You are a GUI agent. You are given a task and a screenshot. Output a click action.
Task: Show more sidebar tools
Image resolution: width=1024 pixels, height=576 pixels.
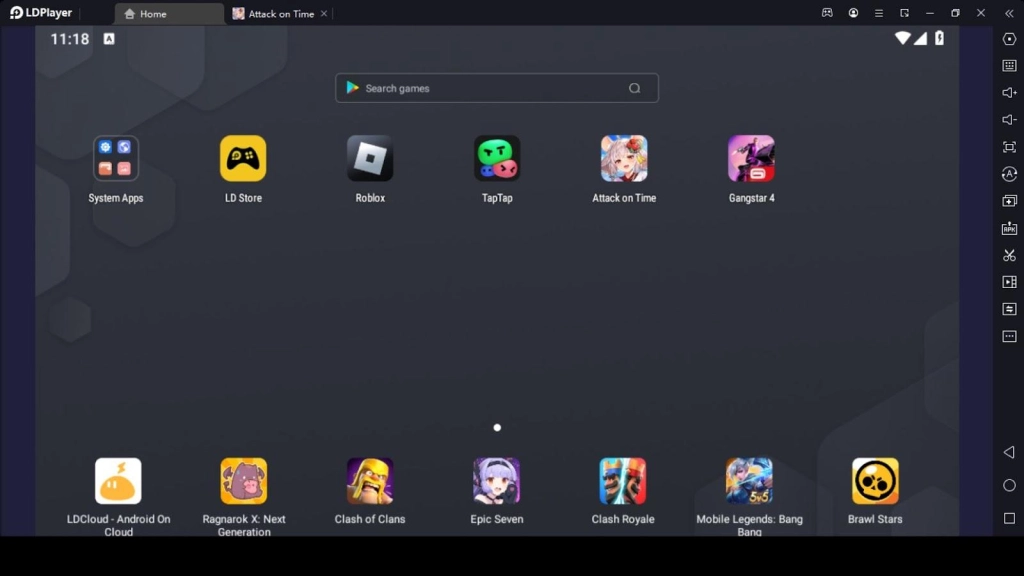(x=1009, y=336)
